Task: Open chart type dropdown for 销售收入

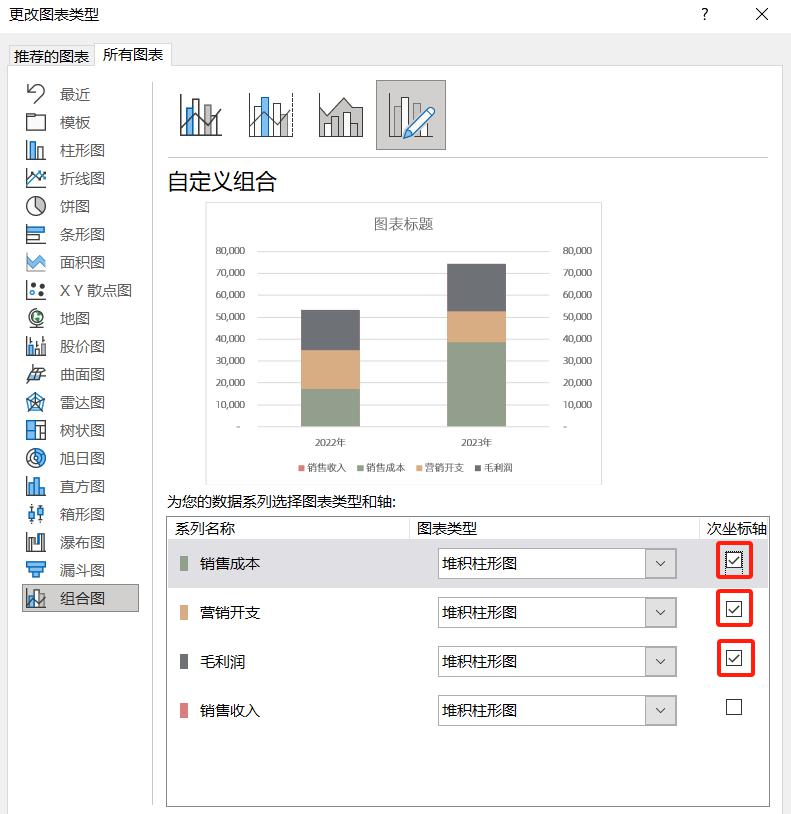Action: 661,710
